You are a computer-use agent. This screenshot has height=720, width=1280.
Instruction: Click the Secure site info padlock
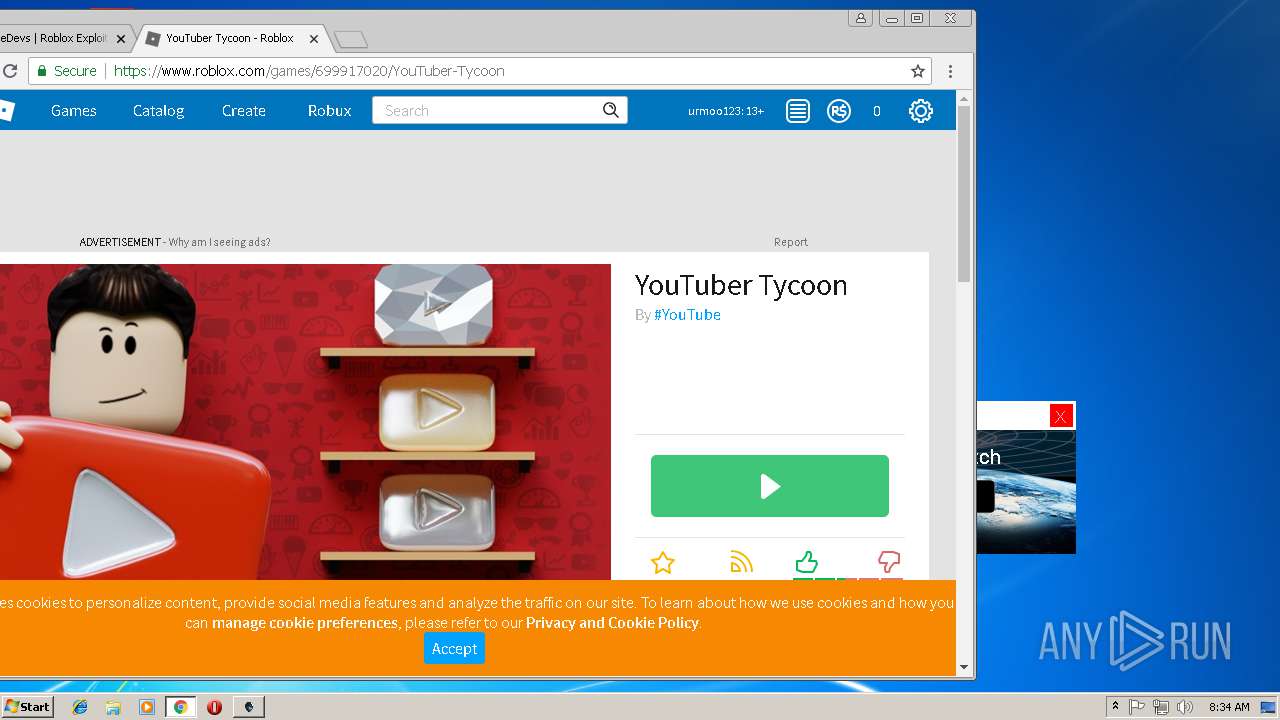(x=67, y=71)
